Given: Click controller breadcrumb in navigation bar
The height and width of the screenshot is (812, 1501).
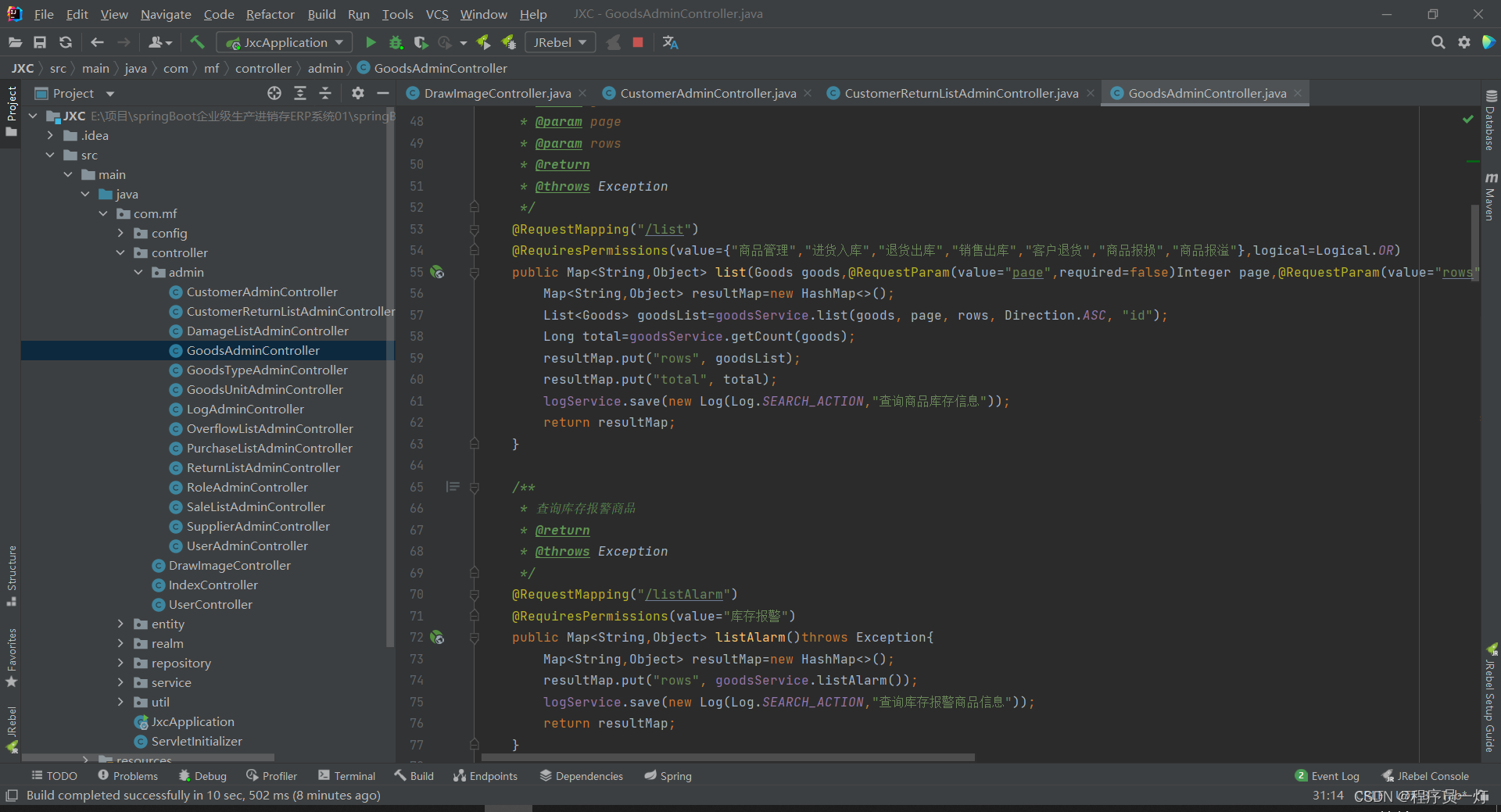Looking at the screenshot, I should 263,68.
